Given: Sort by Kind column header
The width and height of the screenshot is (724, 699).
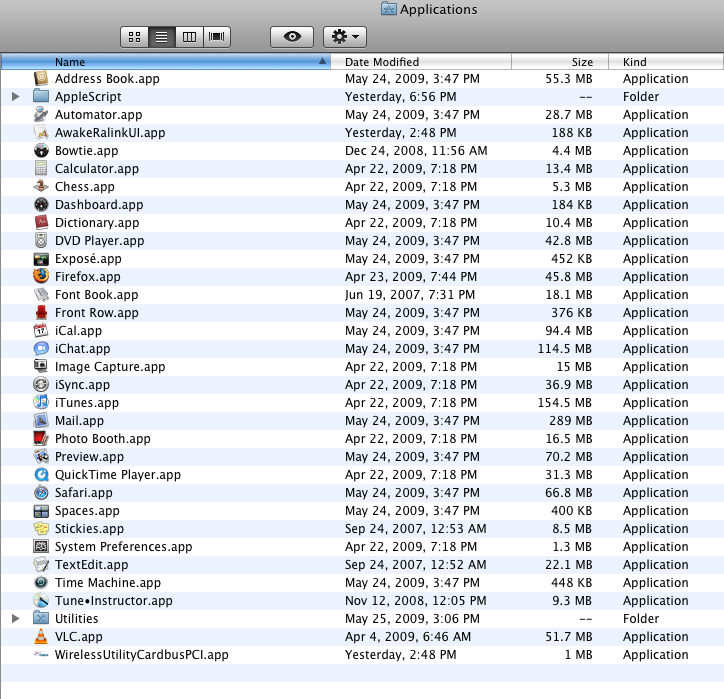Looking at the screenshot, I should [666, 62].
